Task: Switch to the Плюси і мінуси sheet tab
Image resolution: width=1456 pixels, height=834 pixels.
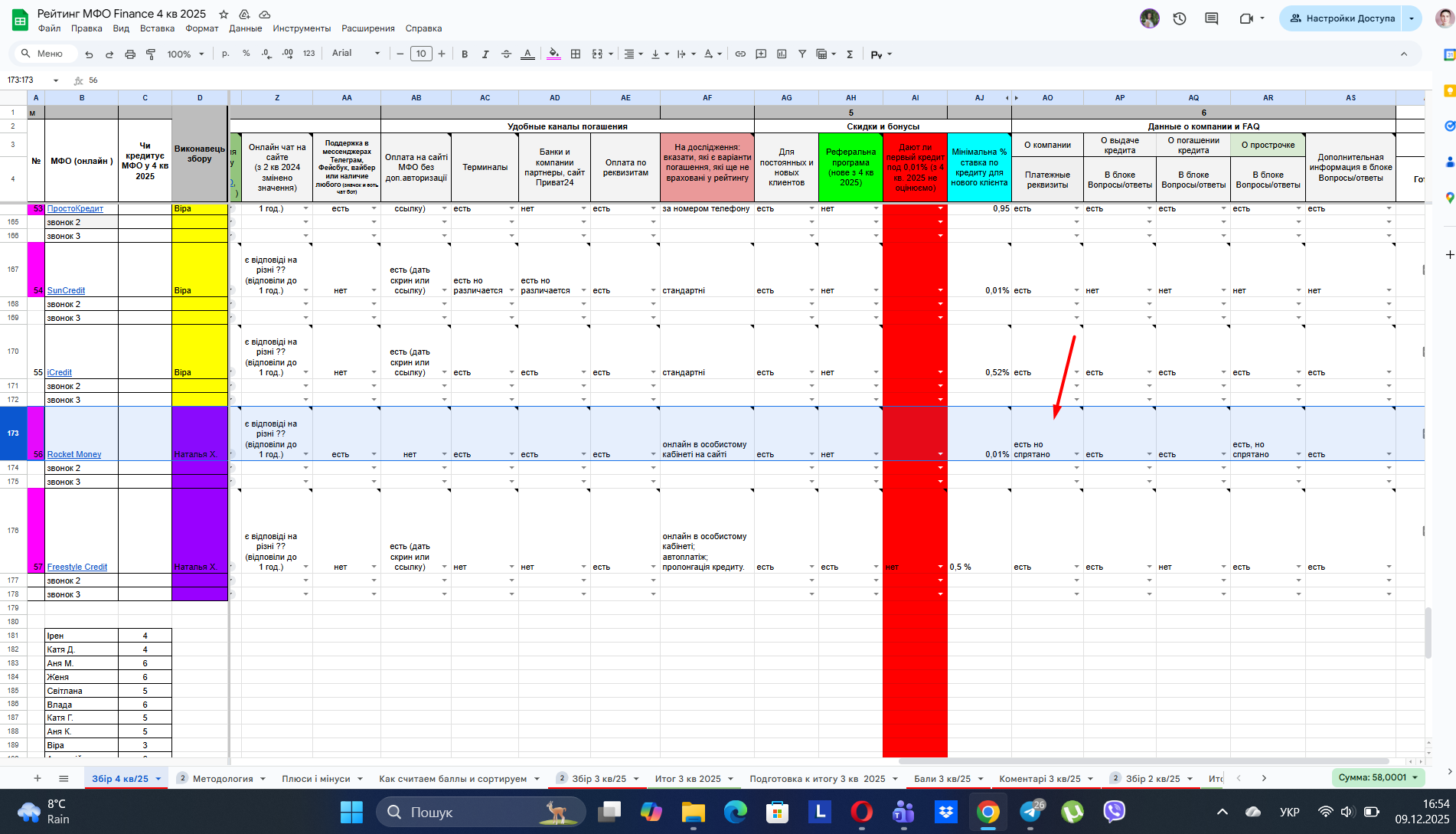Action: click(x=316, y=779)
